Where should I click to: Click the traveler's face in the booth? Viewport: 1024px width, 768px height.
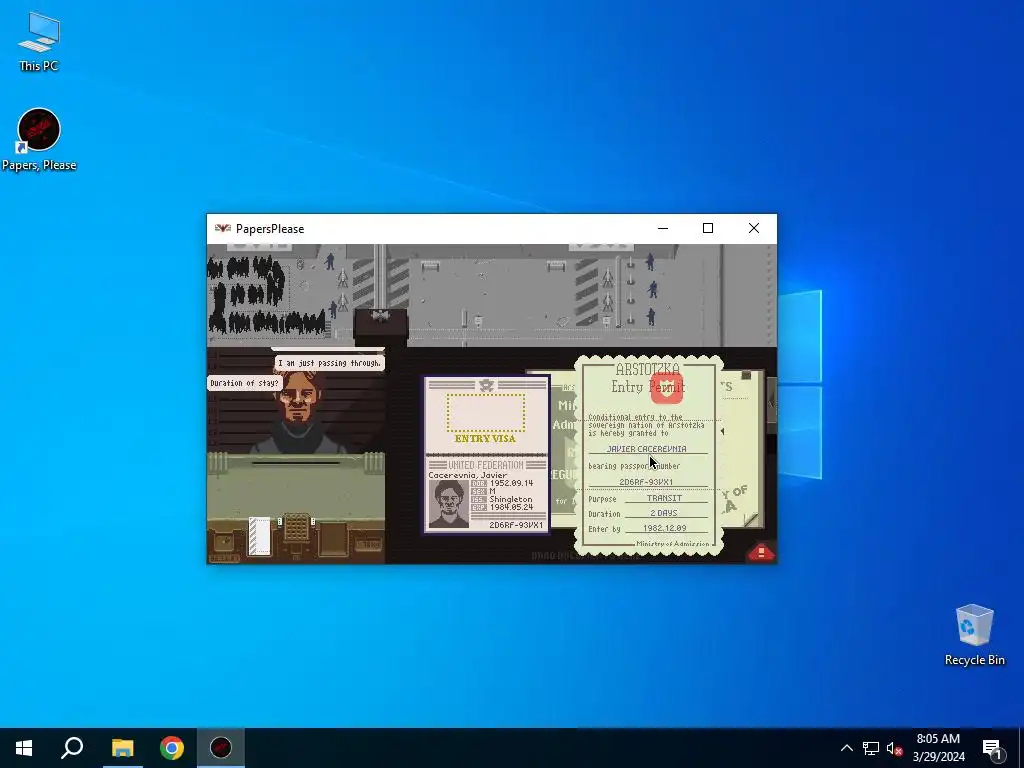(x=299, y=398)
